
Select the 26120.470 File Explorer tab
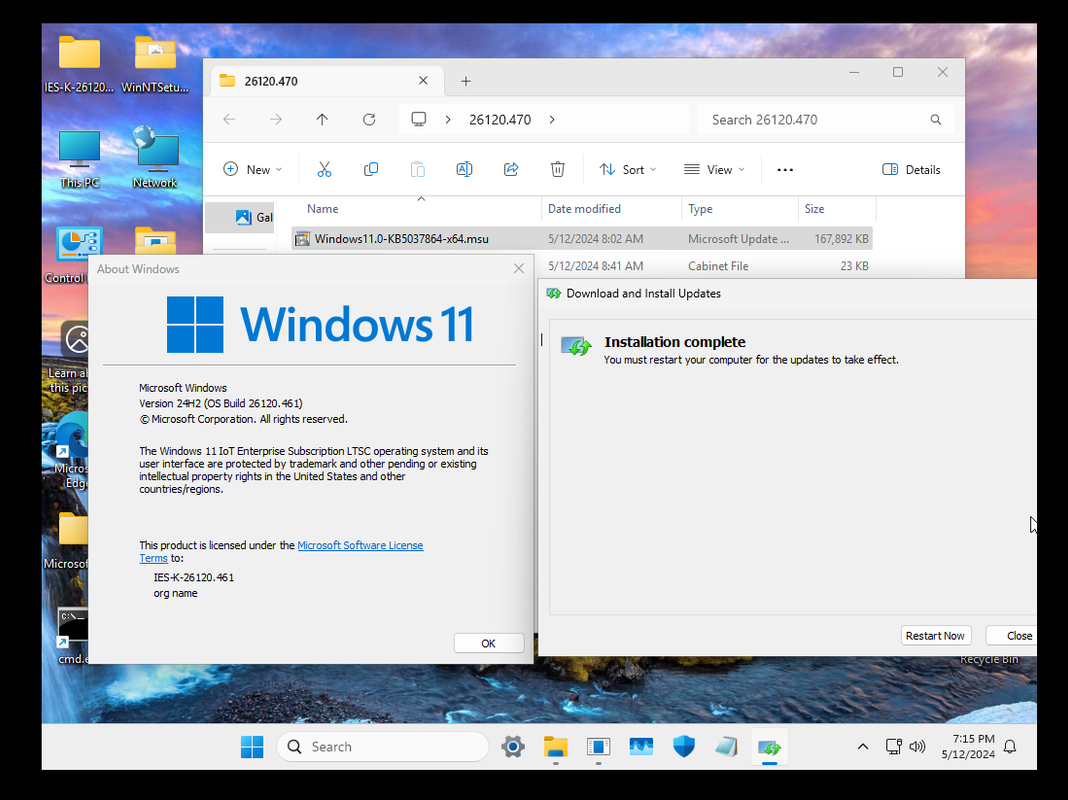coord(327,81)
